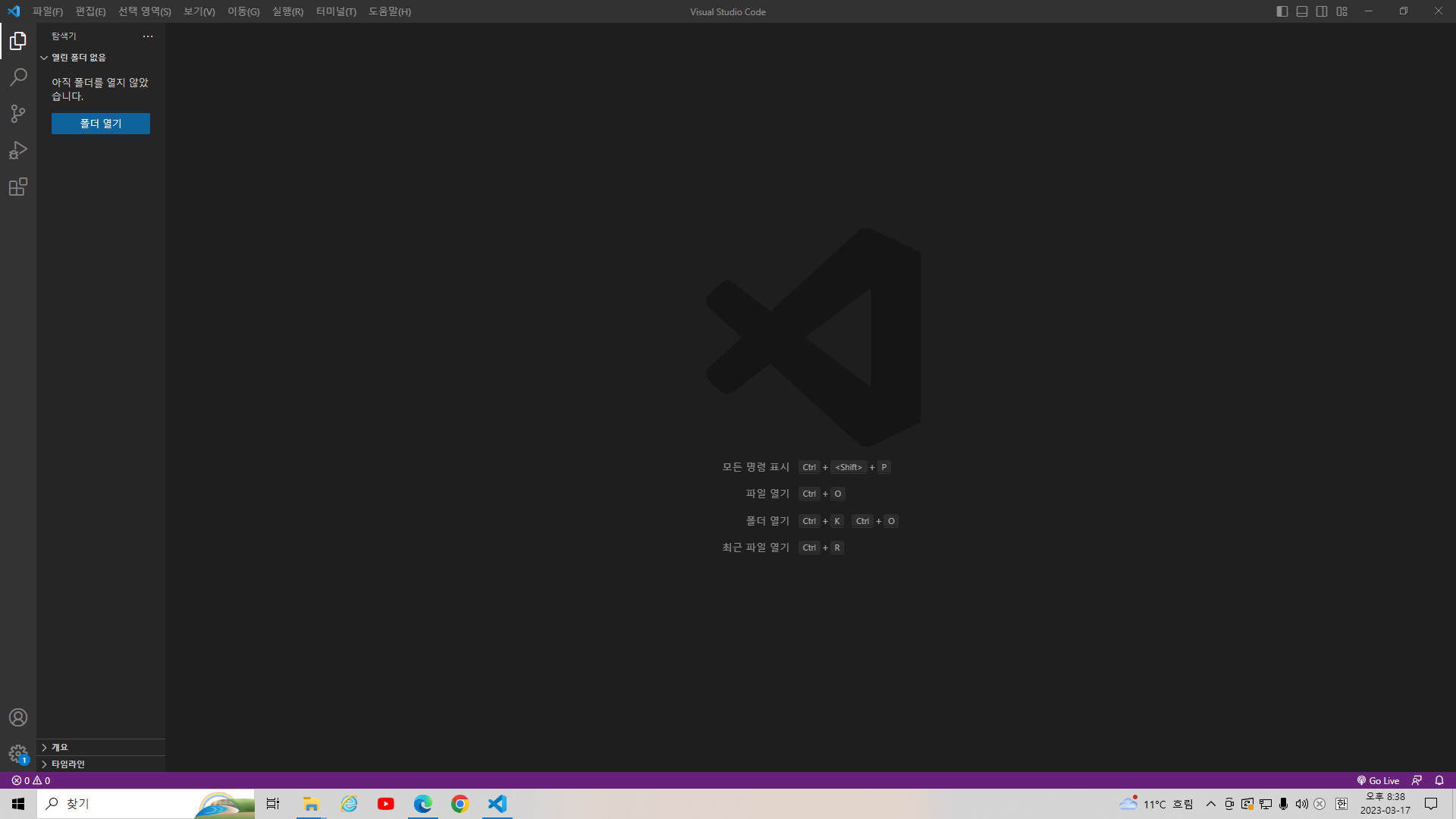1456x819 pixels.
Task: Open the Manage gear icon
Action: (18, 754)
